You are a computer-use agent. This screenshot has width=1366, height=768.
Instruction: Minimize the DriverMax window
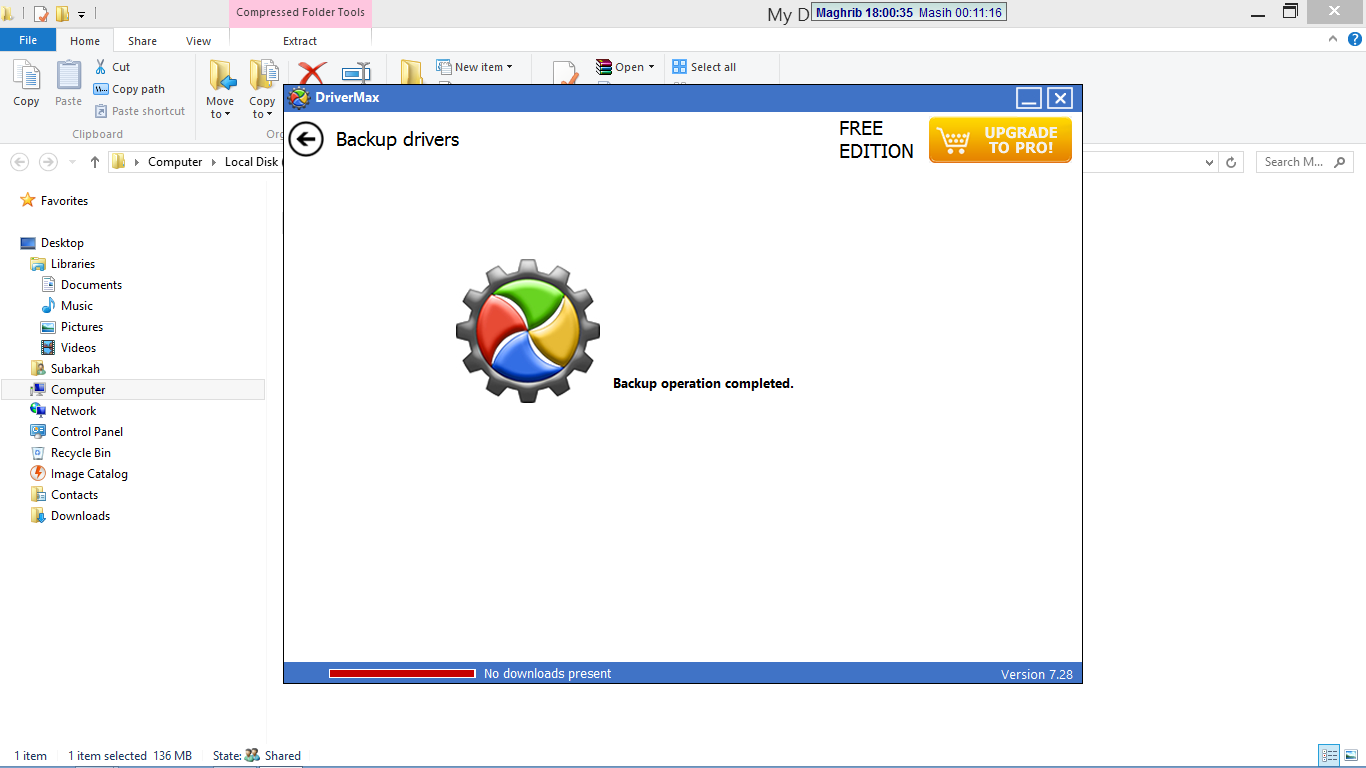(1029, 98)
